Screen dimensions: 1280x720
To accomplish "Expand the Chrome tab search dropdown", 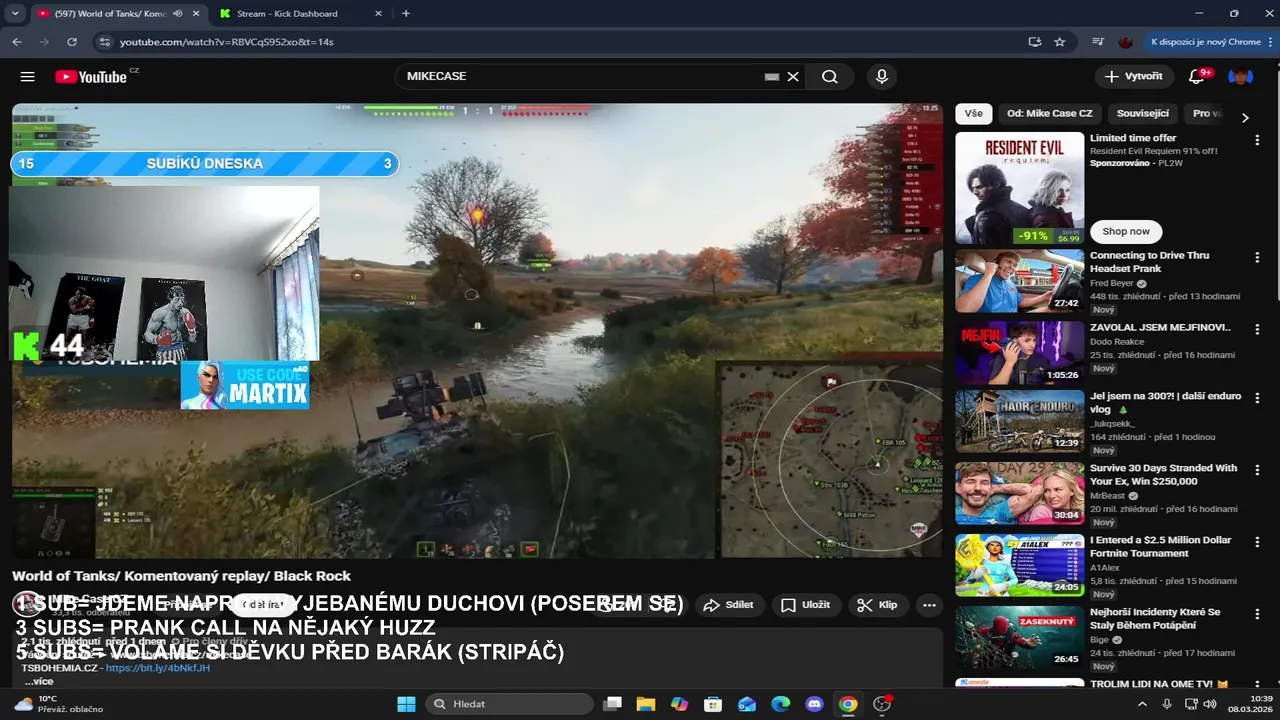I will tap(15, 14).
